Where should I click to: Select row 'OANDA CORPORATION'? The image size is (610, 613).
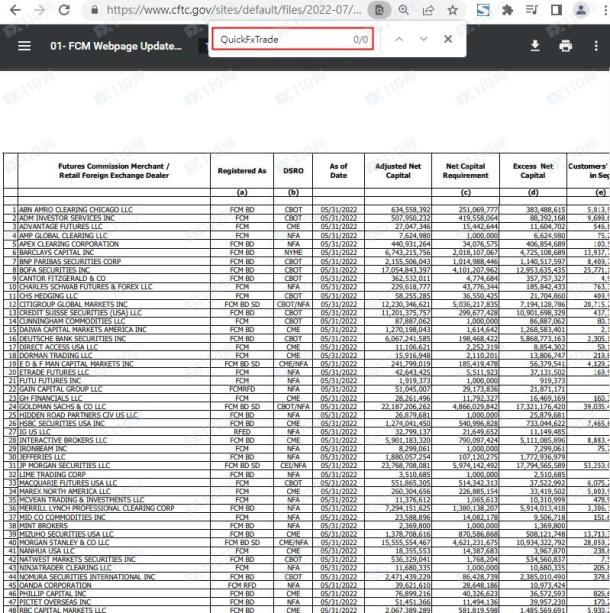click(x=307, y=585)
